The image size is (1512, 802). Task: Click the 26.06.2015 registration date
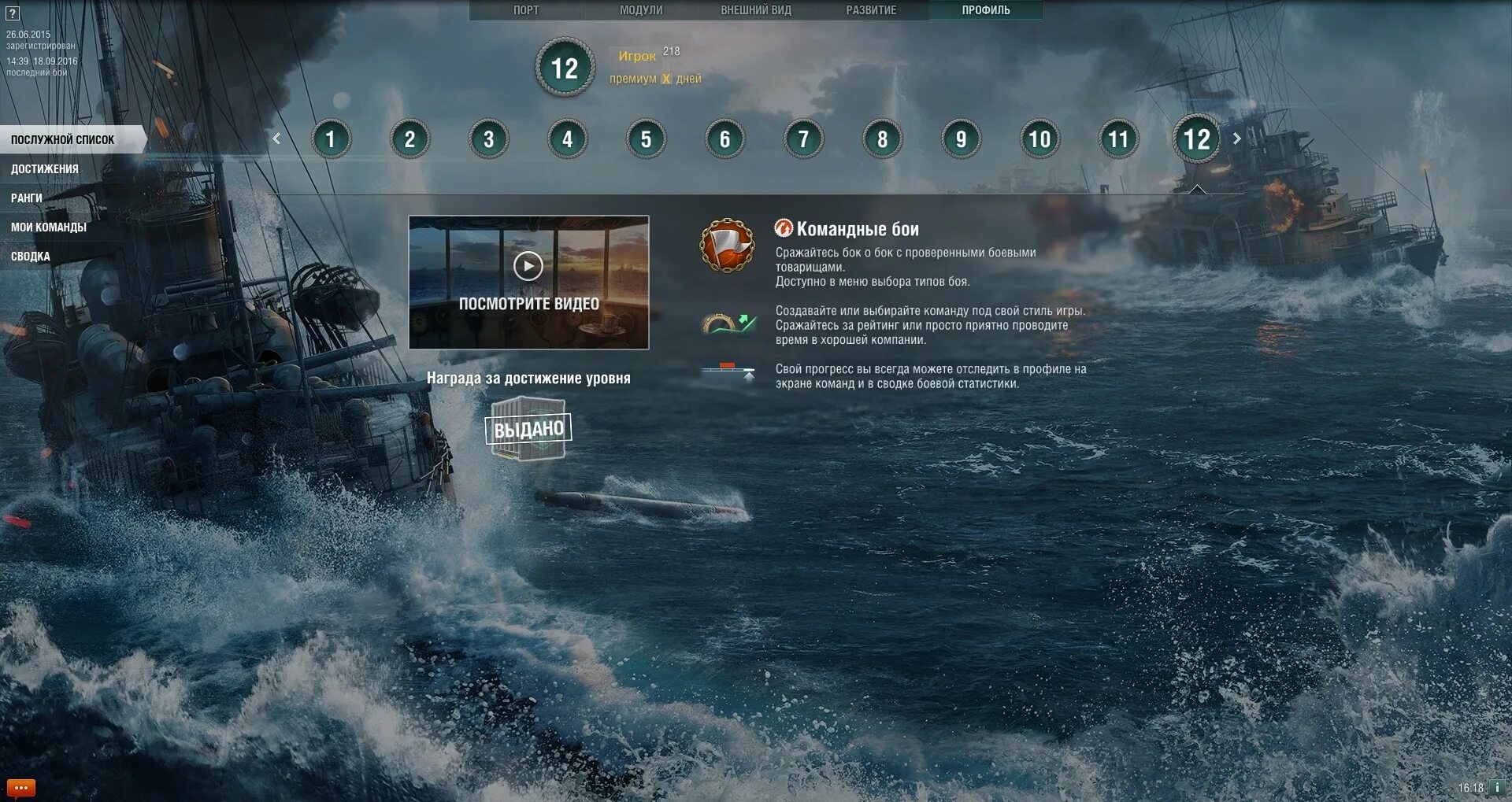28,35
